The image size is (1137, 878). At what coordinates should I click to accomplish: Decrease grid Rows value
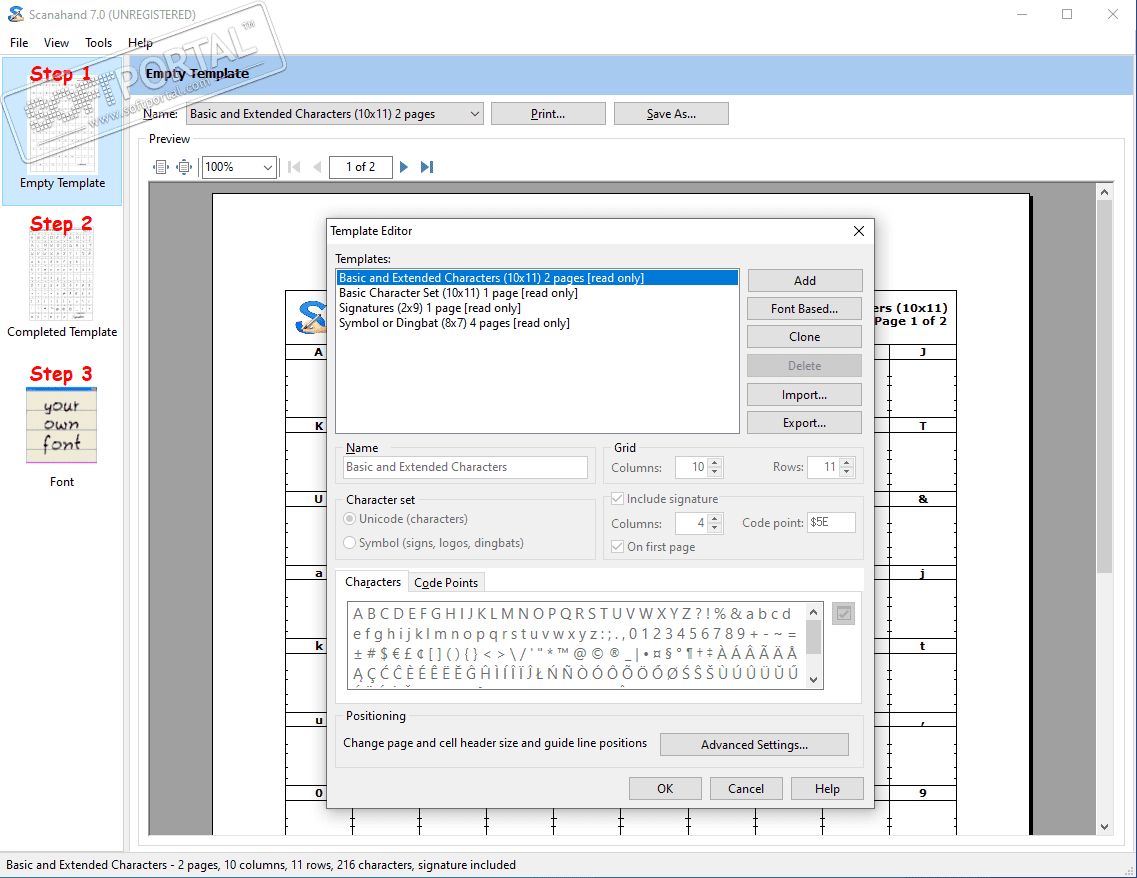click(x=846, y=473)
